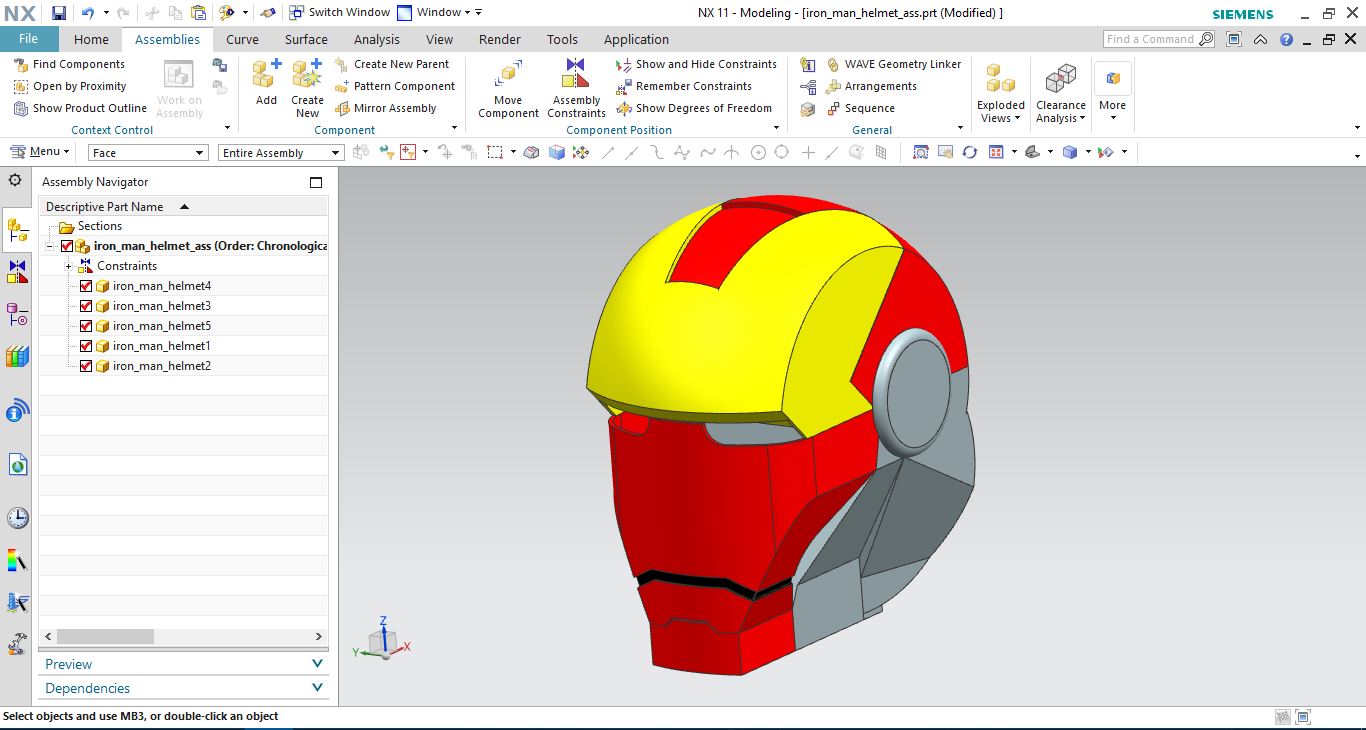Click the Rotate view icon
The height and width of the screenshot is (730, 1366).
click(969, 152)
